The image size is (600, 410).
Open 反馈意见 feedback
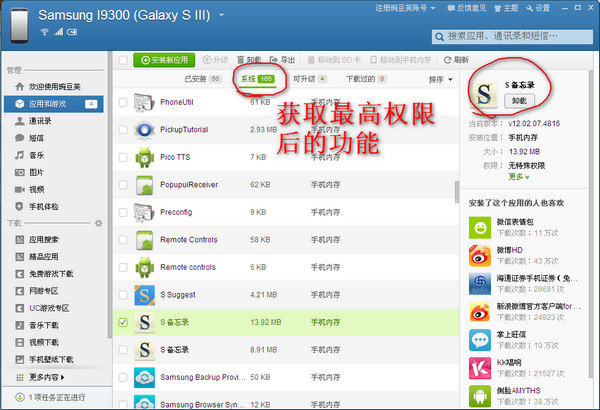[467, 8]
